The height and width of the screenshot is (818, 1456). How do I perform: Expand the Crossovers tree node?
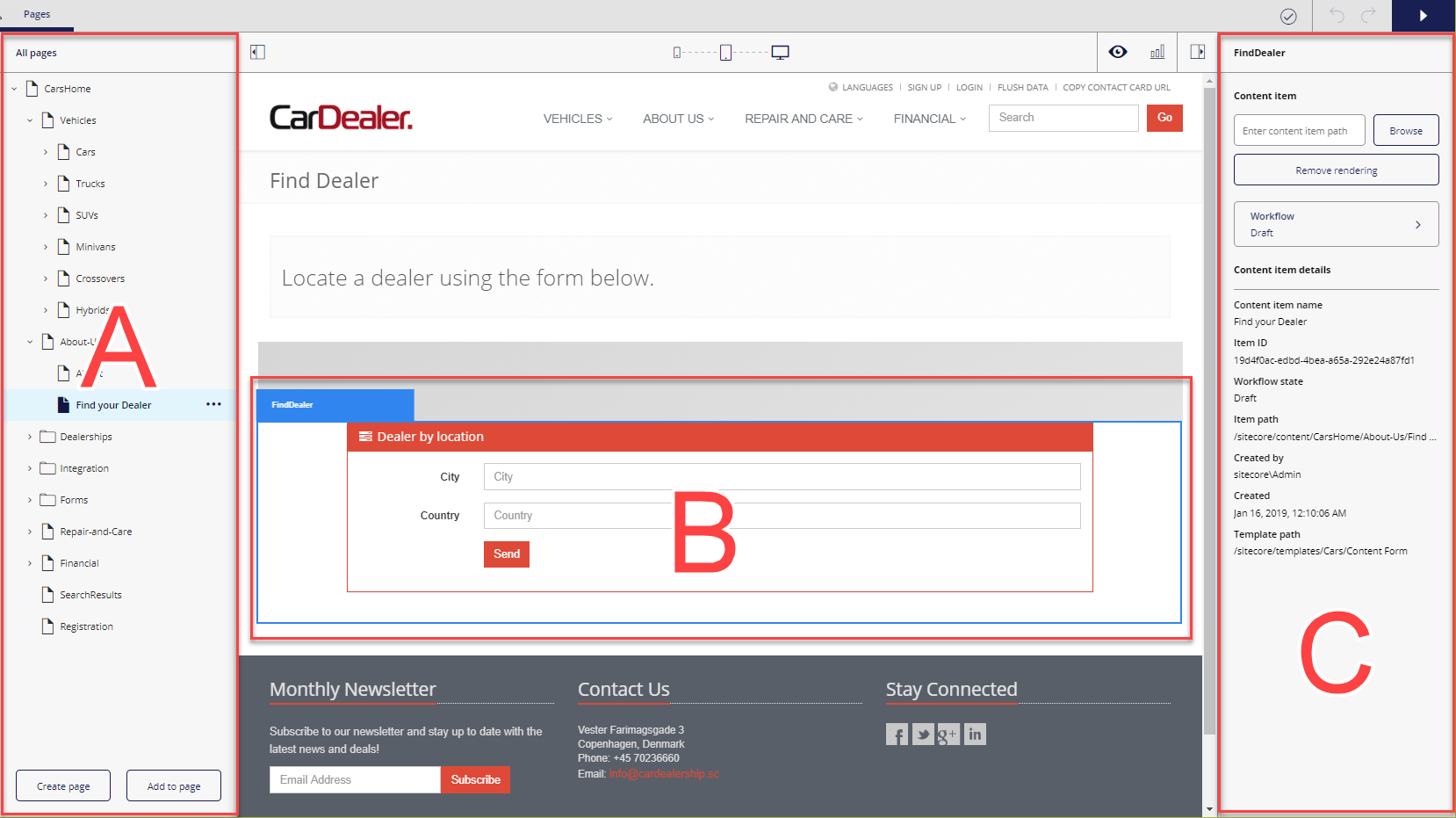pos(46,279)
